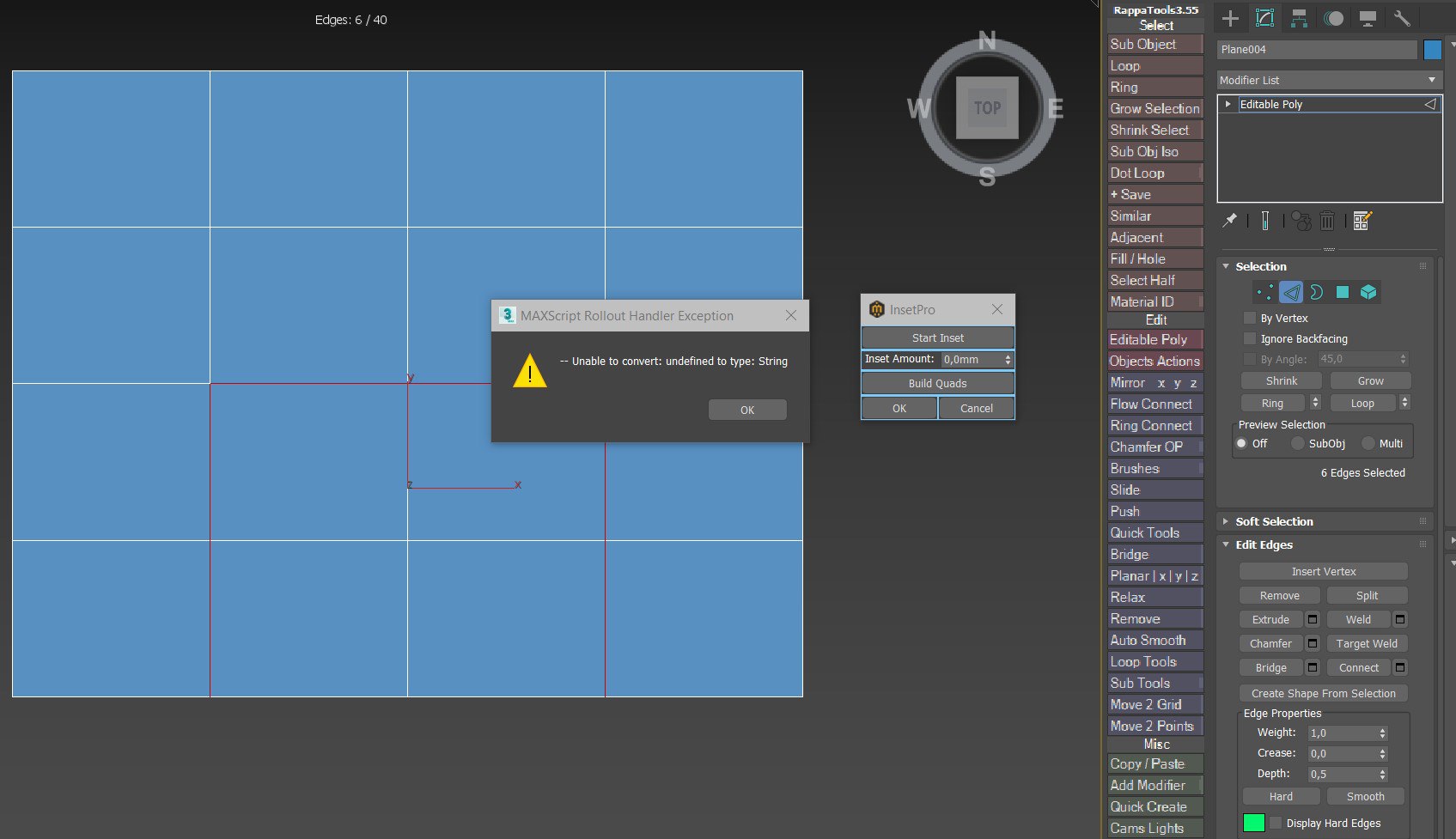Select Preview Selection Multi radio
This screenshot has width=1456, height=839.
click(x=1368, y=443)
